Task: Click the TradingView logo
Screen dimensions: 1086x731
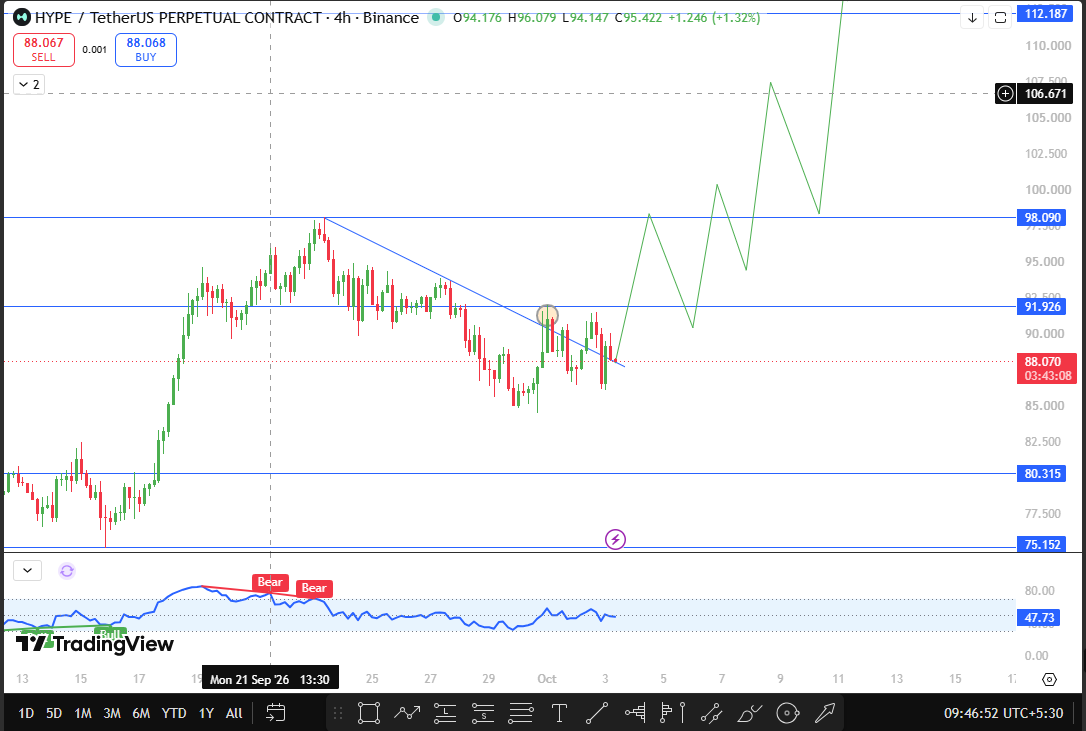Action: (x=95, y=644)
